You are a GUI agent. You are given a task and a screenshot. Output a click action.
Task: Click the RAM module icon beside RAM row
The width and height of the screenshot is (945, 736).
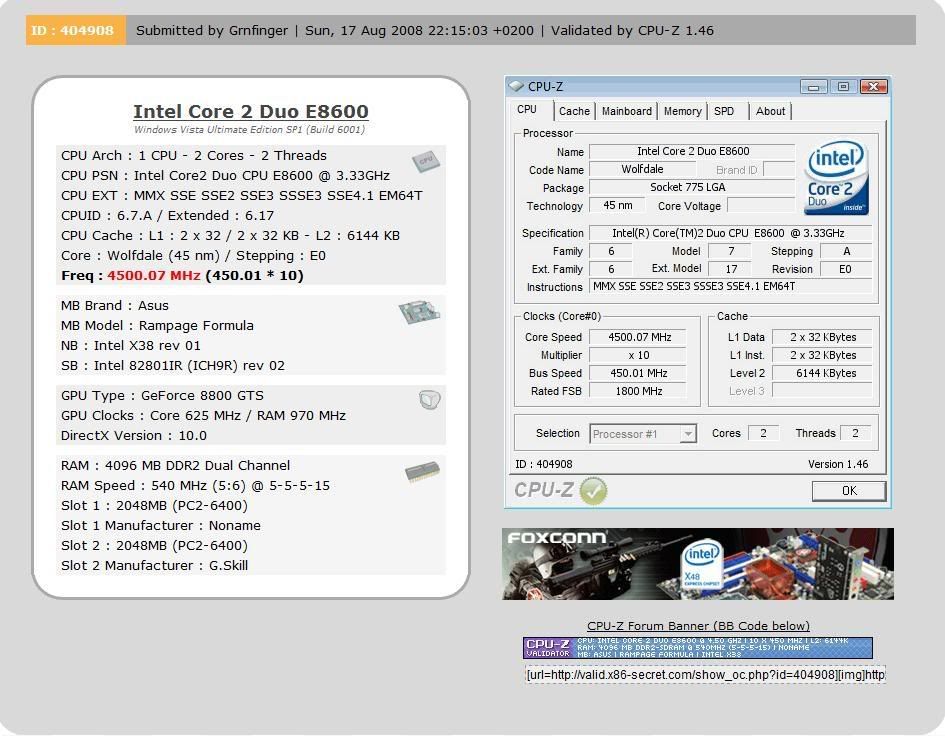pyautogui.click(x=422, y=471)
